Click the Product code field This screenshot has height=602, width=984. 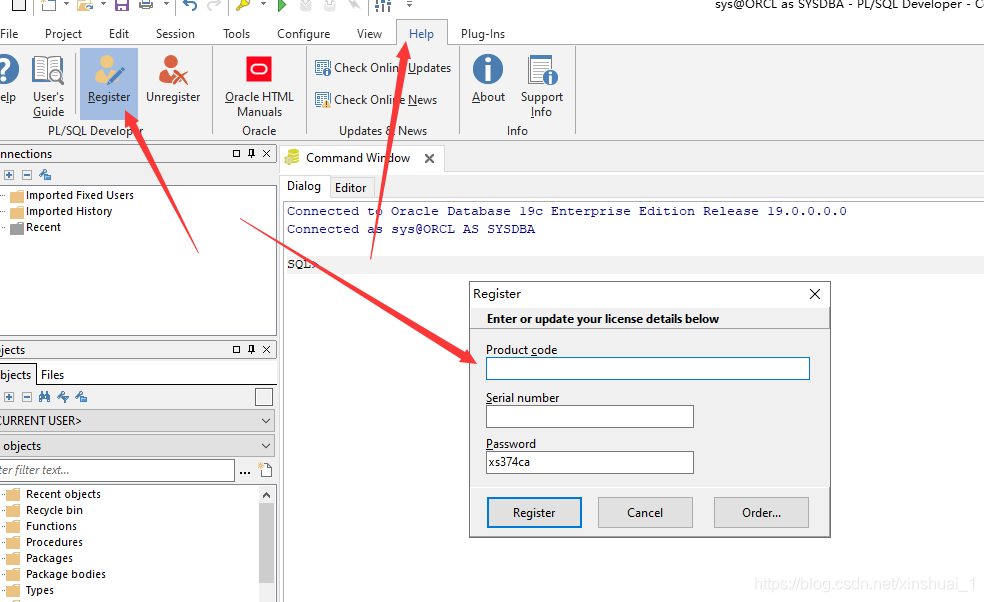tap(648, 368)
